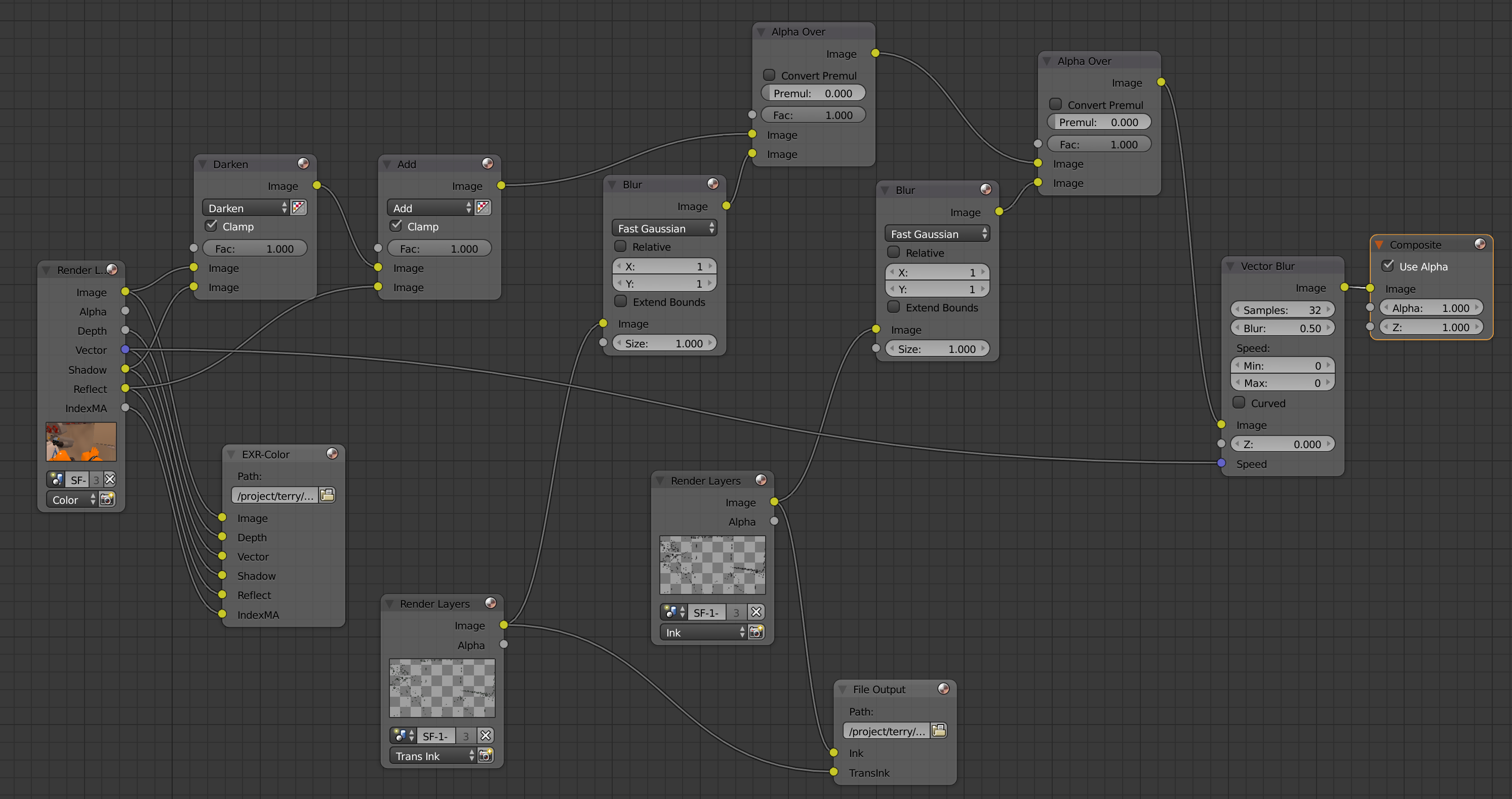Viewport: 1512px width, 799px height.
Task: Click Samples field in Vector Blur node
Action: pos(1282,309)
